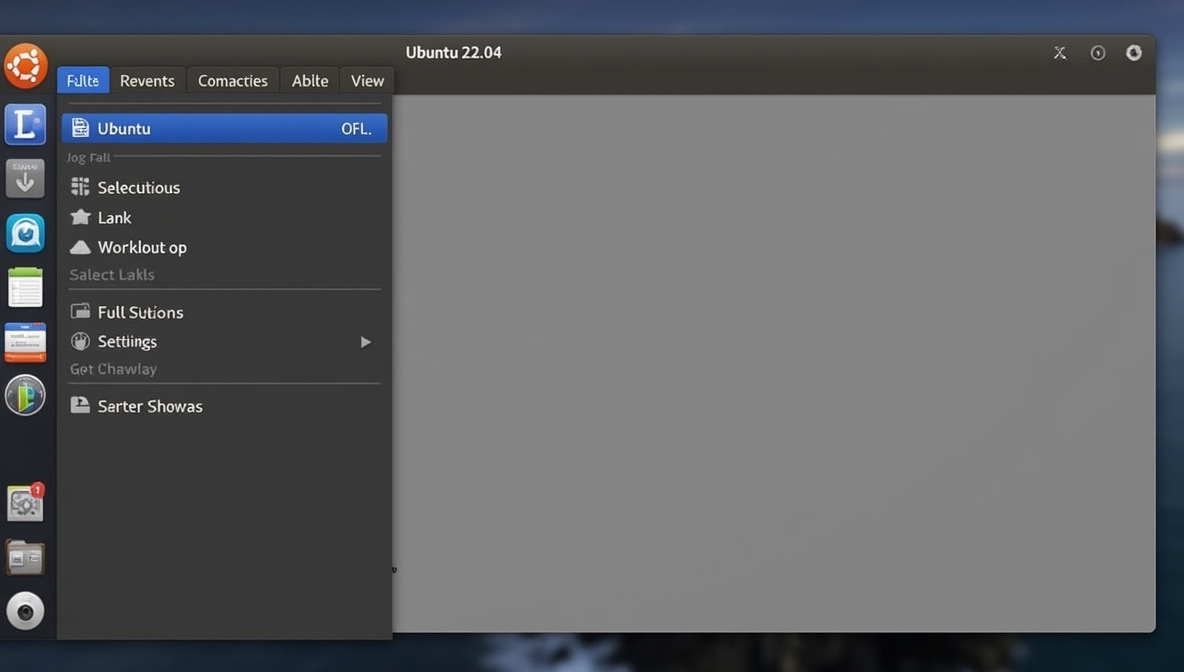Open the Comacties menu
The image size is (1184, 672).
pyautogui.click(x=233, y=80)
